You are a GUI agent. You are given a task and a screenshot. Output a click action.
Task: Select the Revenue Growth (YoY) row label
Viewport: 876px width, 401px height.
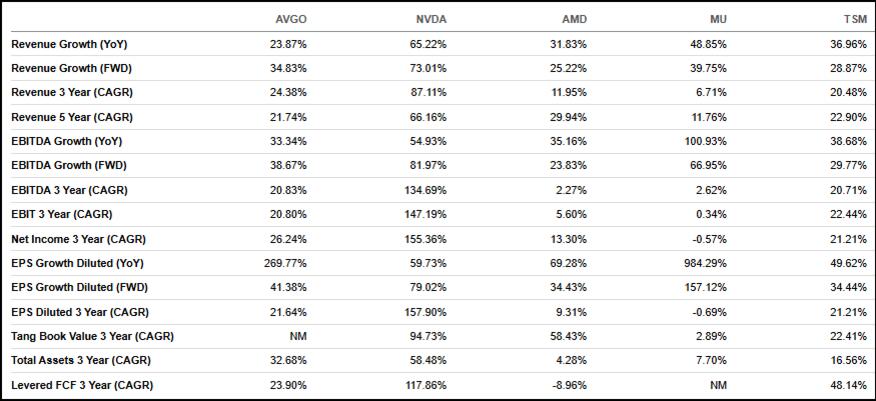pos(69,45)
